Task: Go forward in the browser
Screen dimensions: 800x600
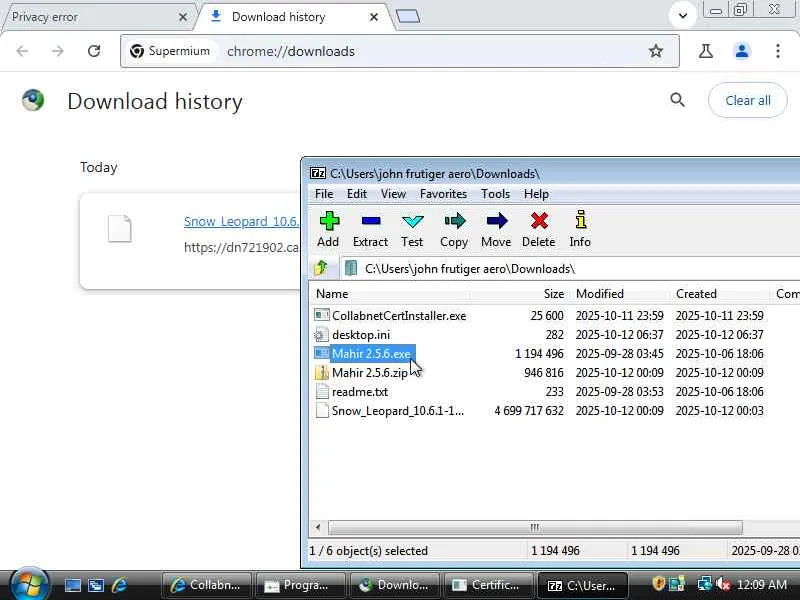Action: coord(58,51)
